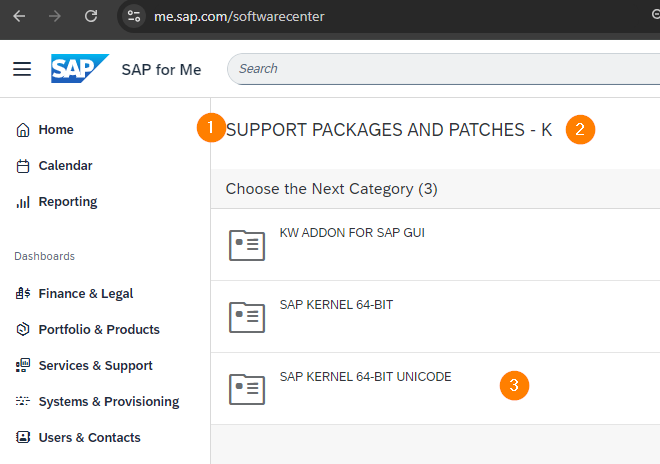Image resolution: width=660 pixels, height=464 pixels.
Task: Reload the page with the refresh icon
Action: point(91,16)
